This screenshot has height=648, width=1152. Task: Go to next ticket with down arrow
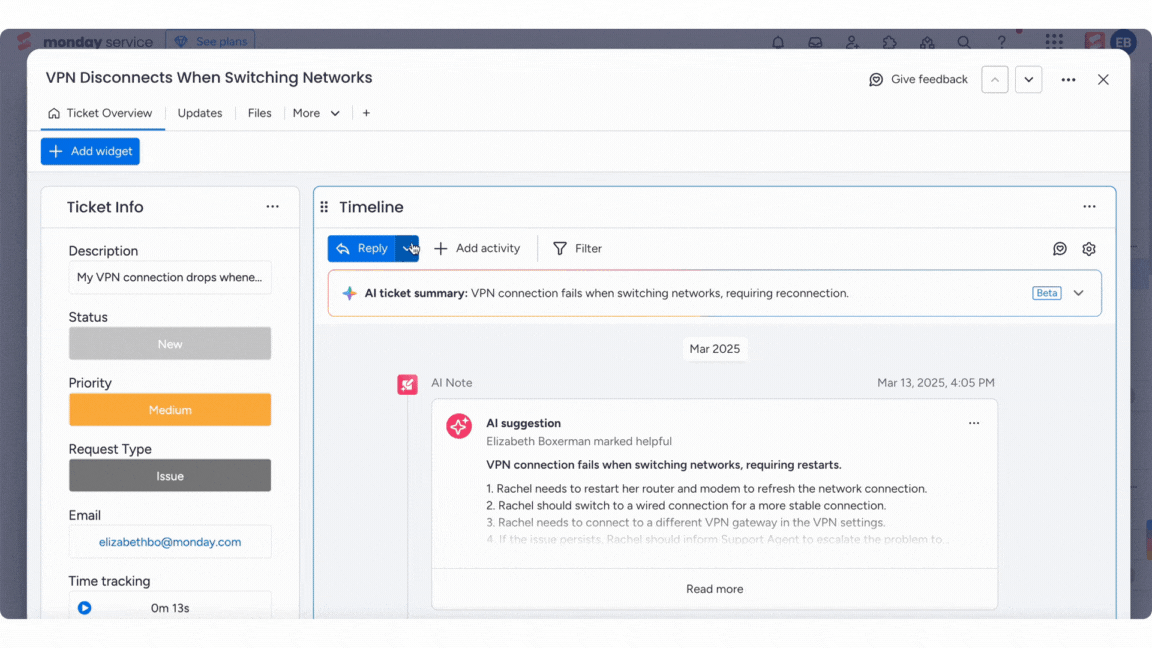[x=1029, y=79]
